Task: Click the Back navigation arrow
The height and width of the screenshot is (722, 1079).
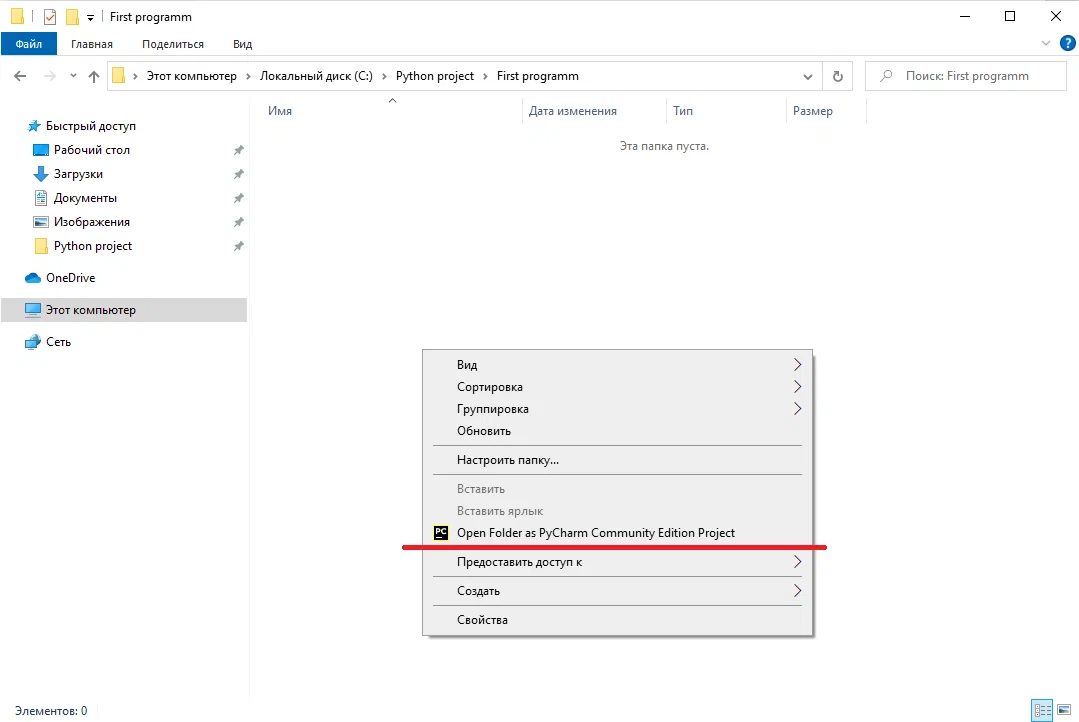Action: [x=20, y=76]
